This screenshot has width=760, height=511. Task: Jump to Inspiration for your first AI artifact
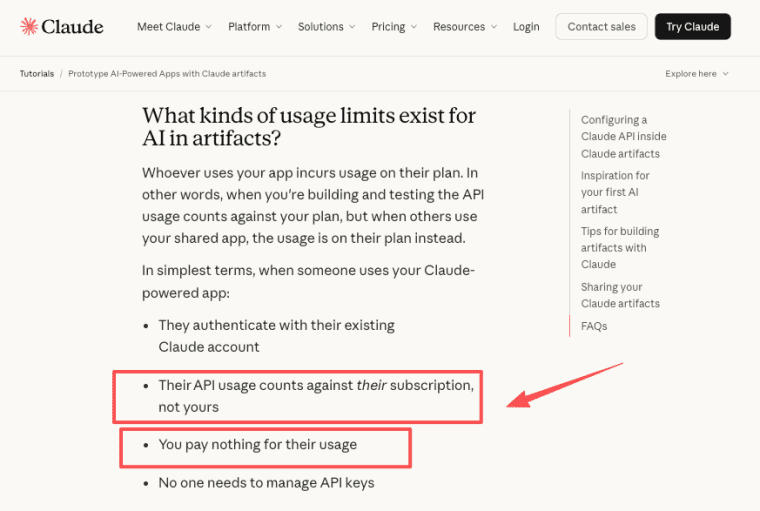615,192
